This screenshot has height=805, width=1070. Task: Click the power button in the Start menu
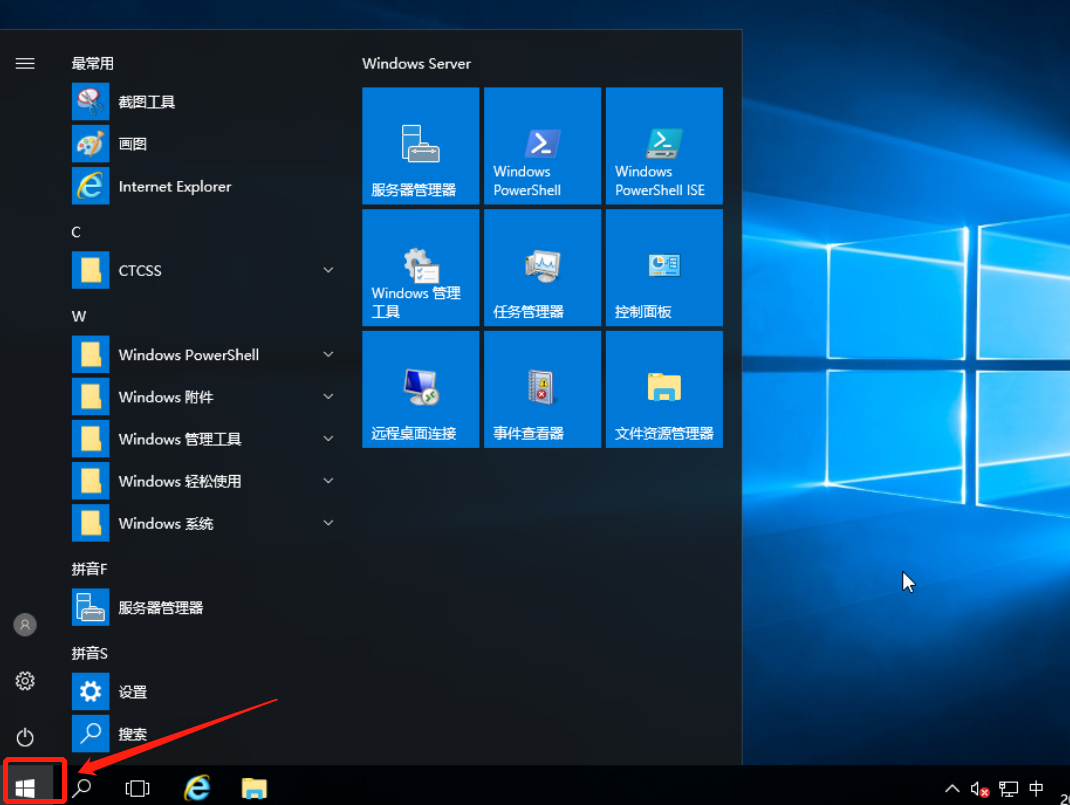click(25, 738)
